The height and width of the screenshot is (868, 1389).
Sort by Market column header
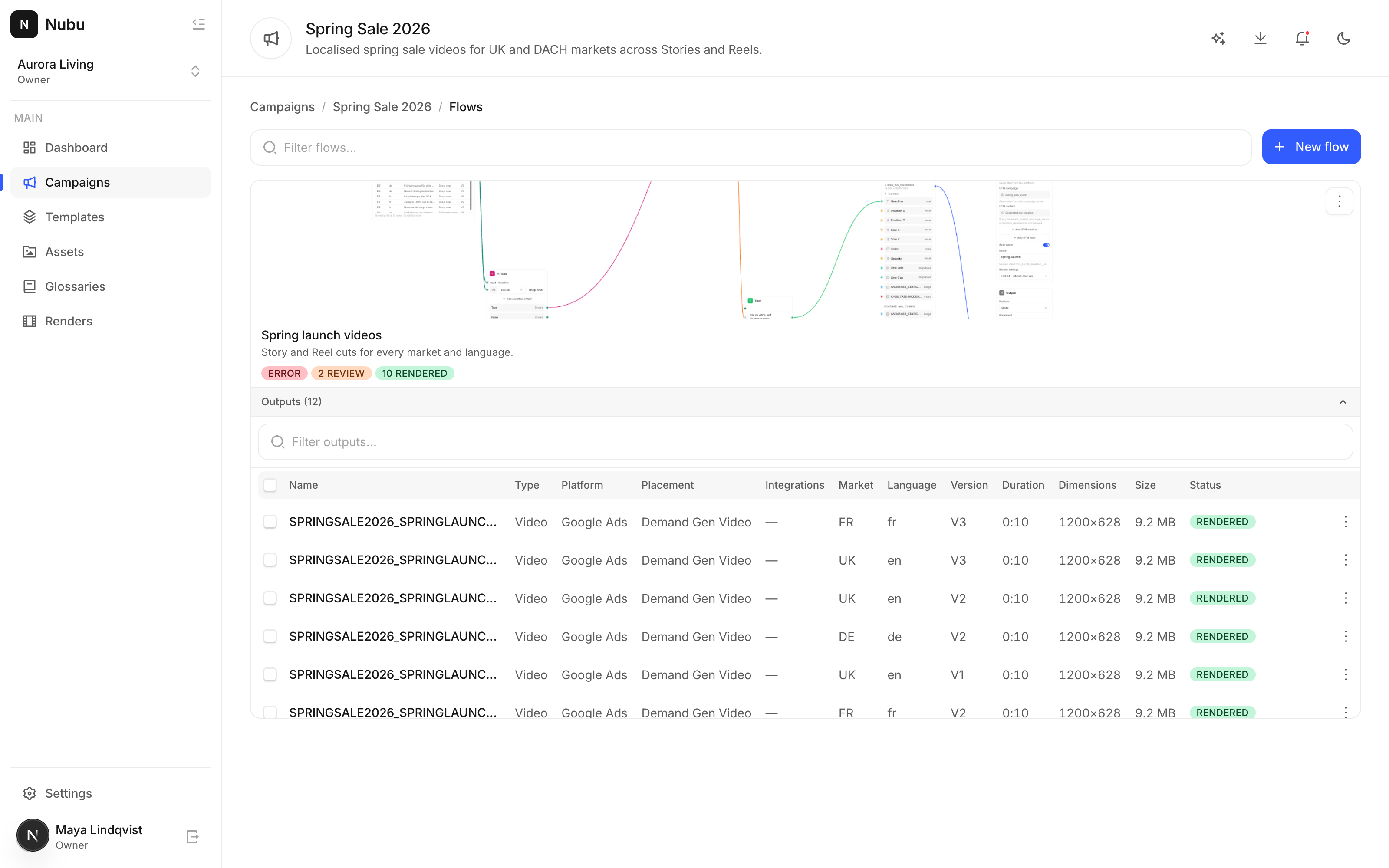coord(856,485)
